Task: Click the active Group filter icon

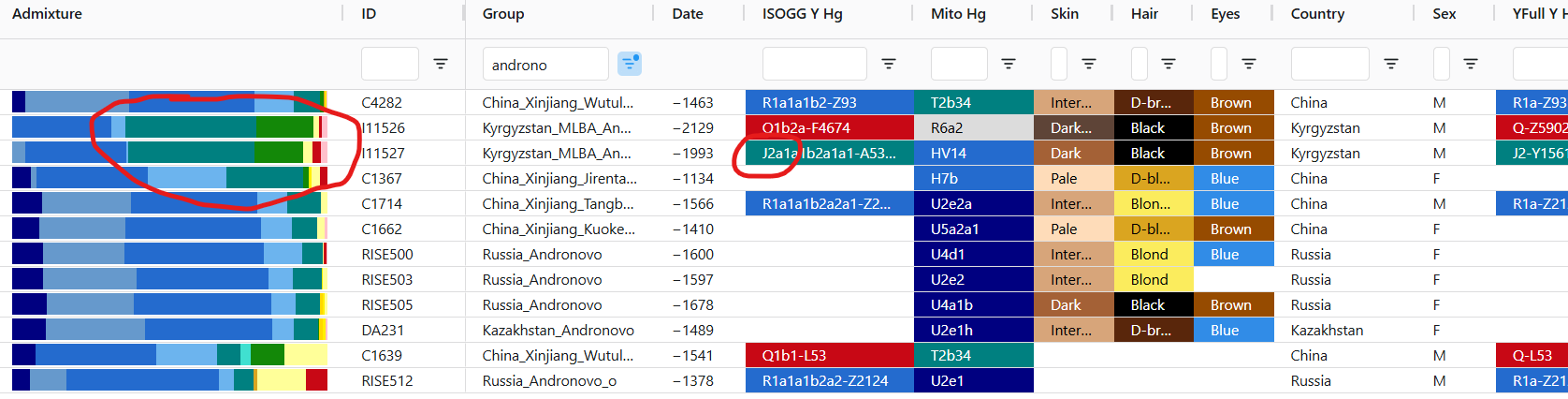Action: pos(630,64)
